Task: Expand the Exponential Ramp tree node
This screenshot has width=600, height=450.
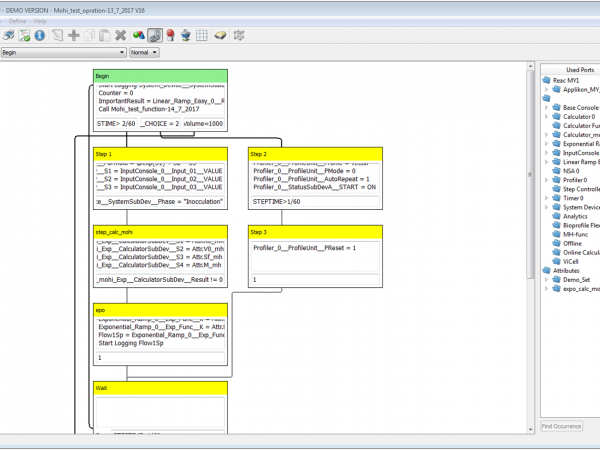Action: click(x=546, y=144)
